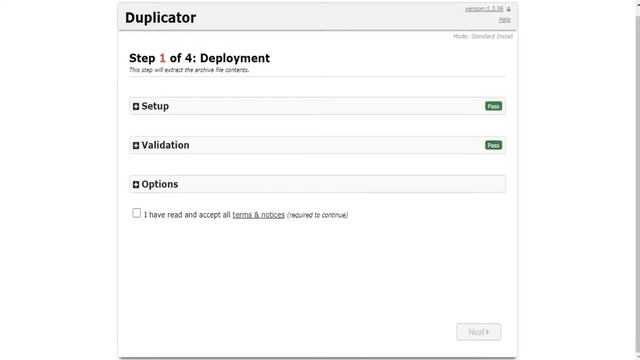Click the Next button
The height and width of the screenshot is (360, 640).
(x=478, y=332)
